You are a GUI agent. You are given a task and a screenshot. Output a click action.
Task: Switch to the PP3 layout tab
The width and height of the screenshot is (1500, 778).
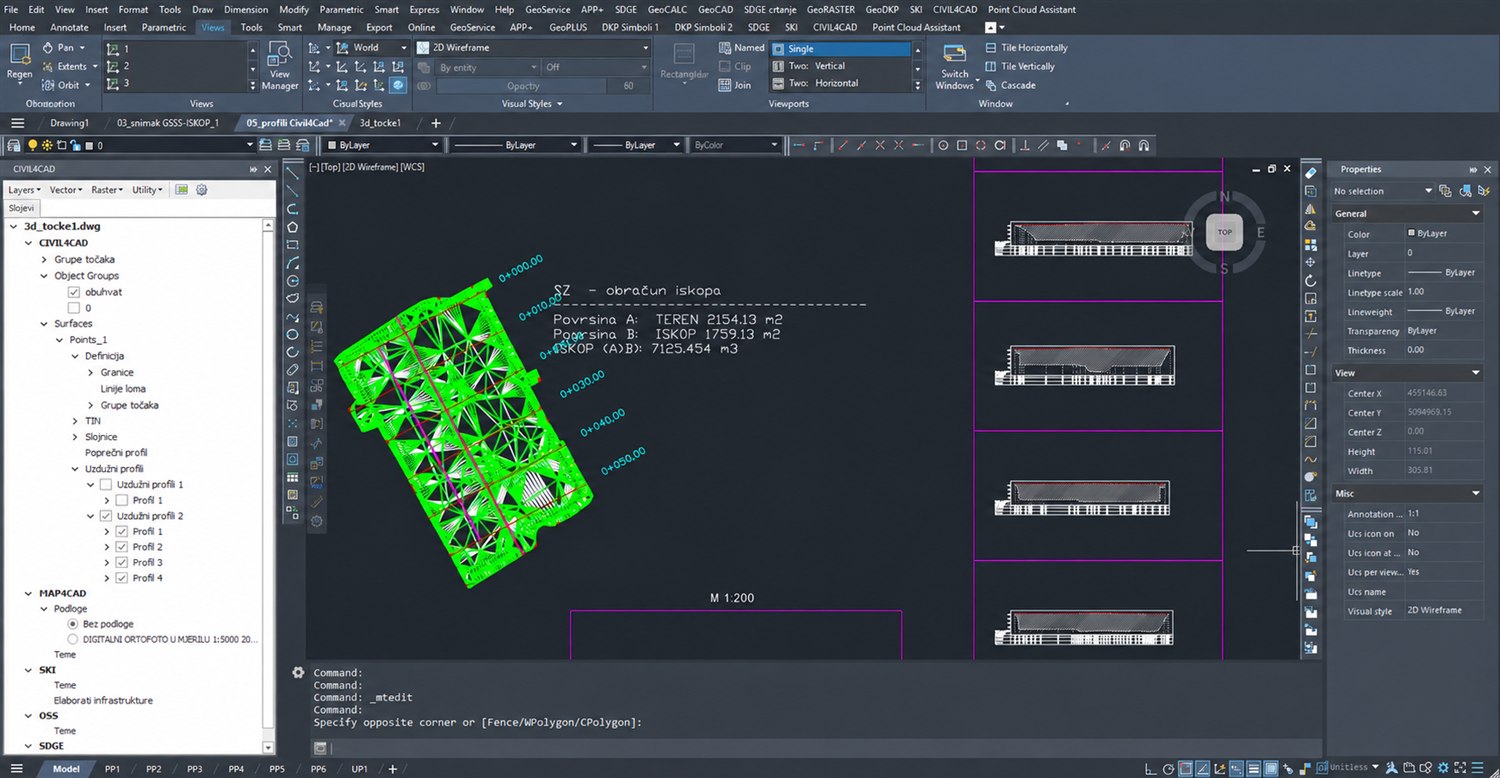(x=194, y=769)
